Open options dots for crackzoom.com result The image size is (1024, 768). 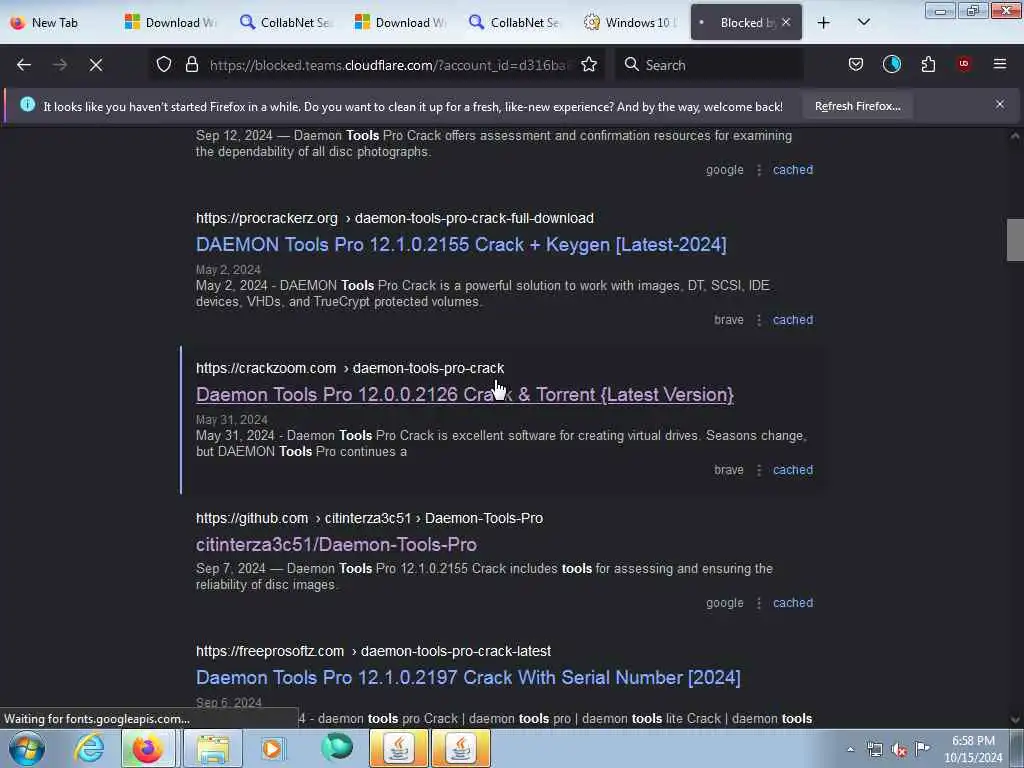[x=759, y=470]
